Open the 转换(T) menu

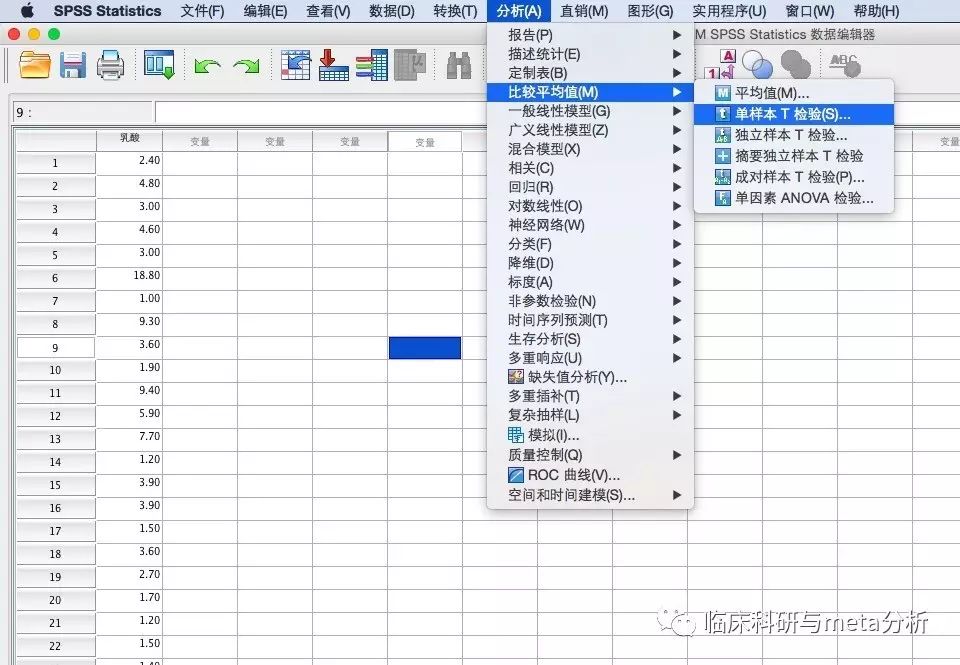455,11
